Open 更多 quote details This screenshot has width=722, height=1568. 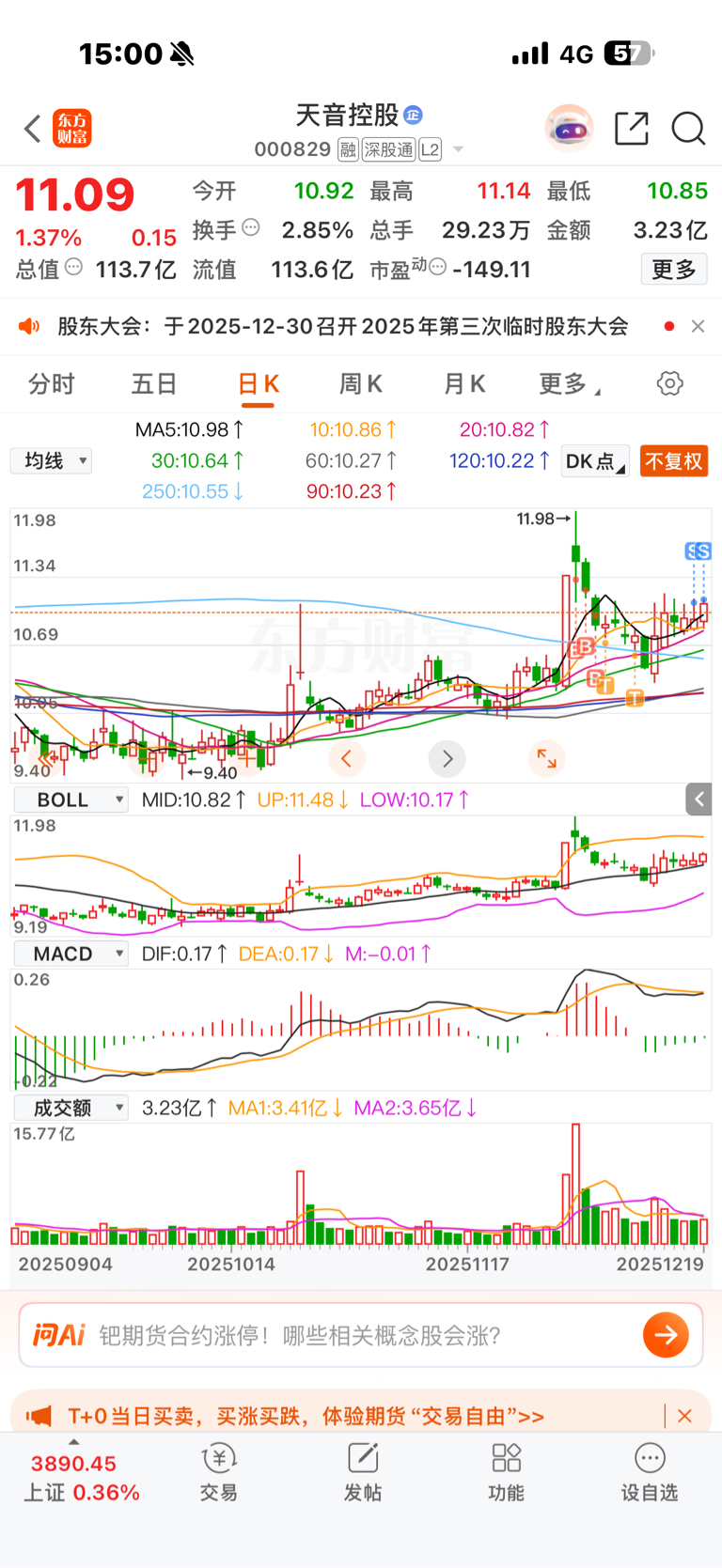(x=674, y=270)
